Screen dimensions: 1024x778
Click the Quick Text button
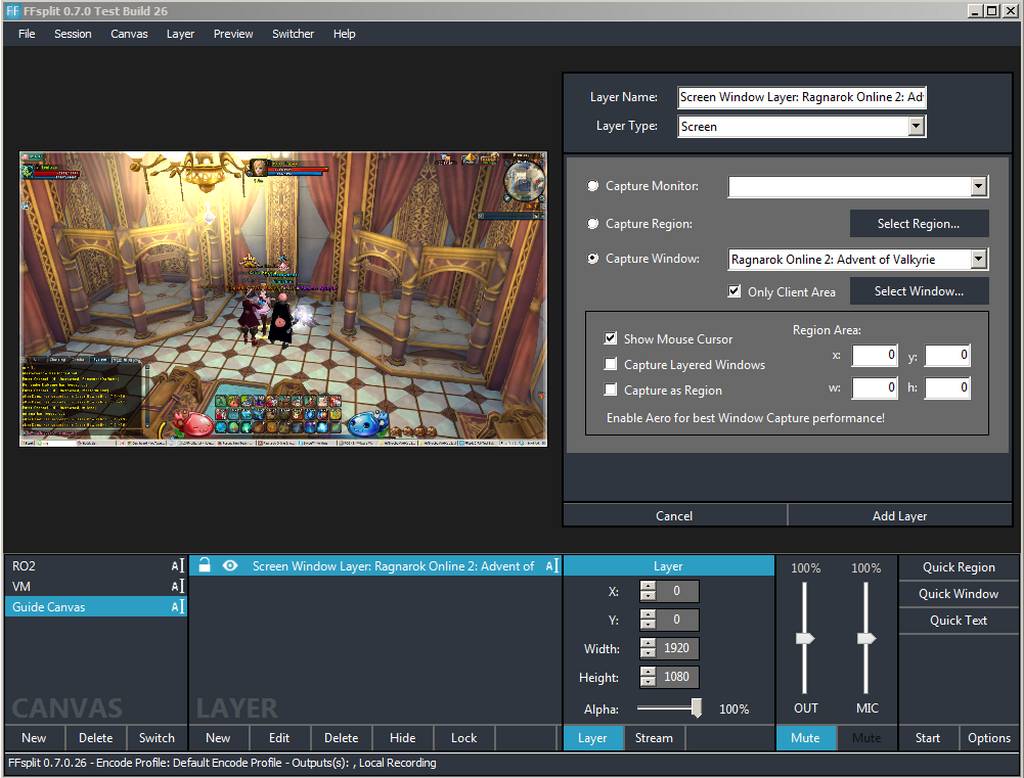(x=959, y=621)
